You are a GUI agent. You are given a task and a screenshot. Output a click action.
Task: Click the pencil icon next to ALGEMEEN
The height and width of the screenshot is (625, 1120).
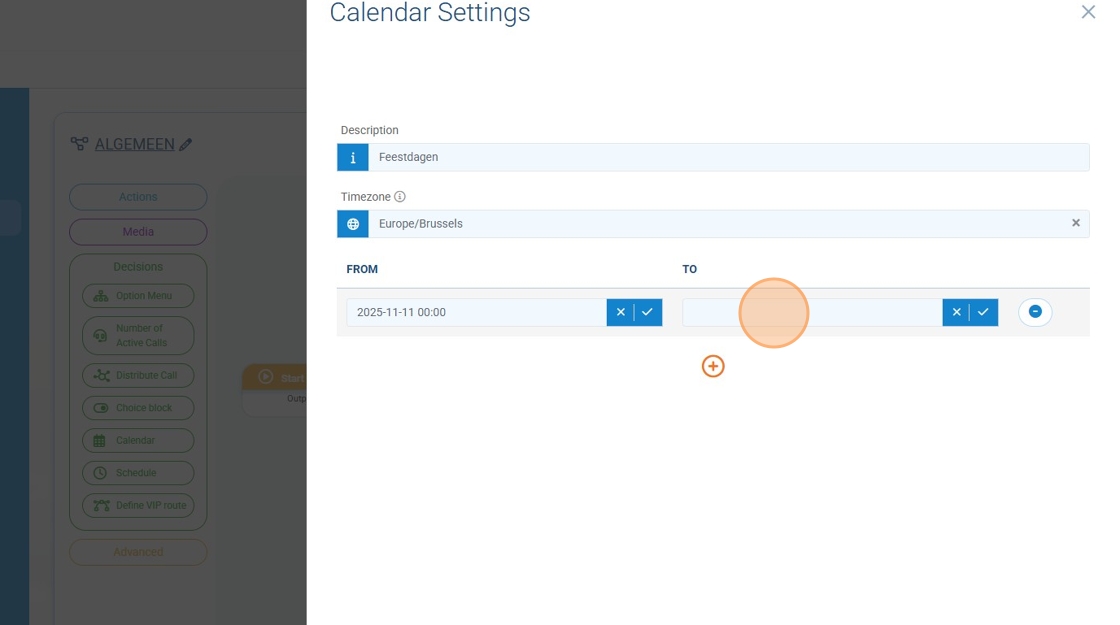point(186,145)
